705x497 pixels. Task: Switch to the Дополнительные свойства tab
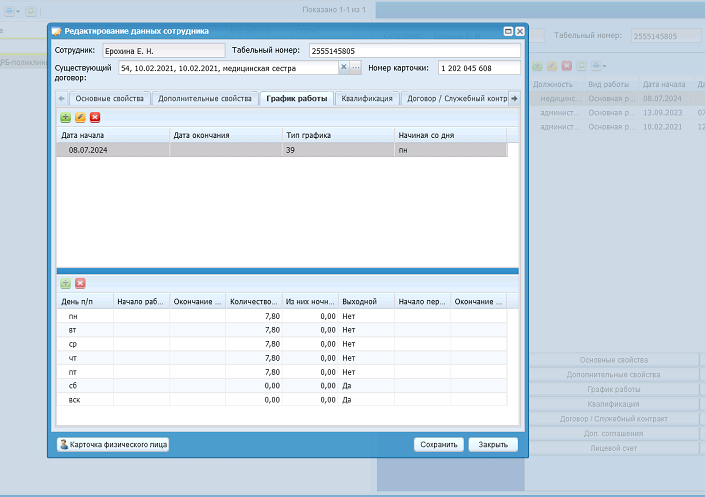(205, 99)
